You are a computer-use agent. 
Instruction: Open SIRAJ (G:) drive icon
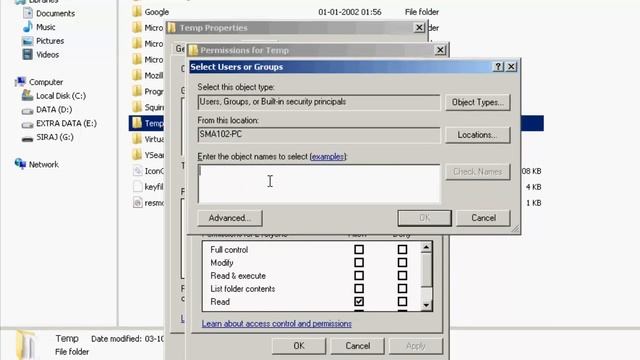pyautogui.click(x=27, y=138)
